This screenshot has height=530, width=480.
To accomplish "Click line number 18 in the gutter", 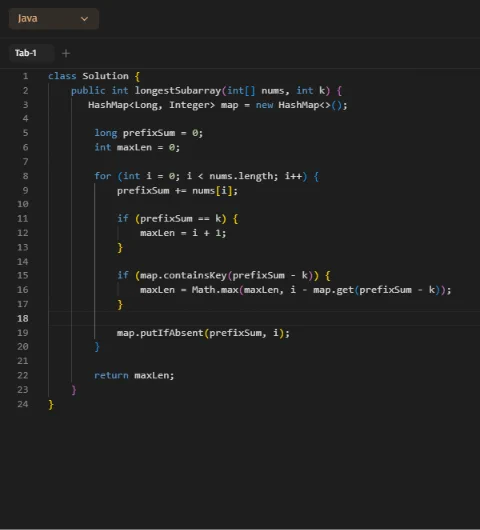I will (x=23, y=319).
